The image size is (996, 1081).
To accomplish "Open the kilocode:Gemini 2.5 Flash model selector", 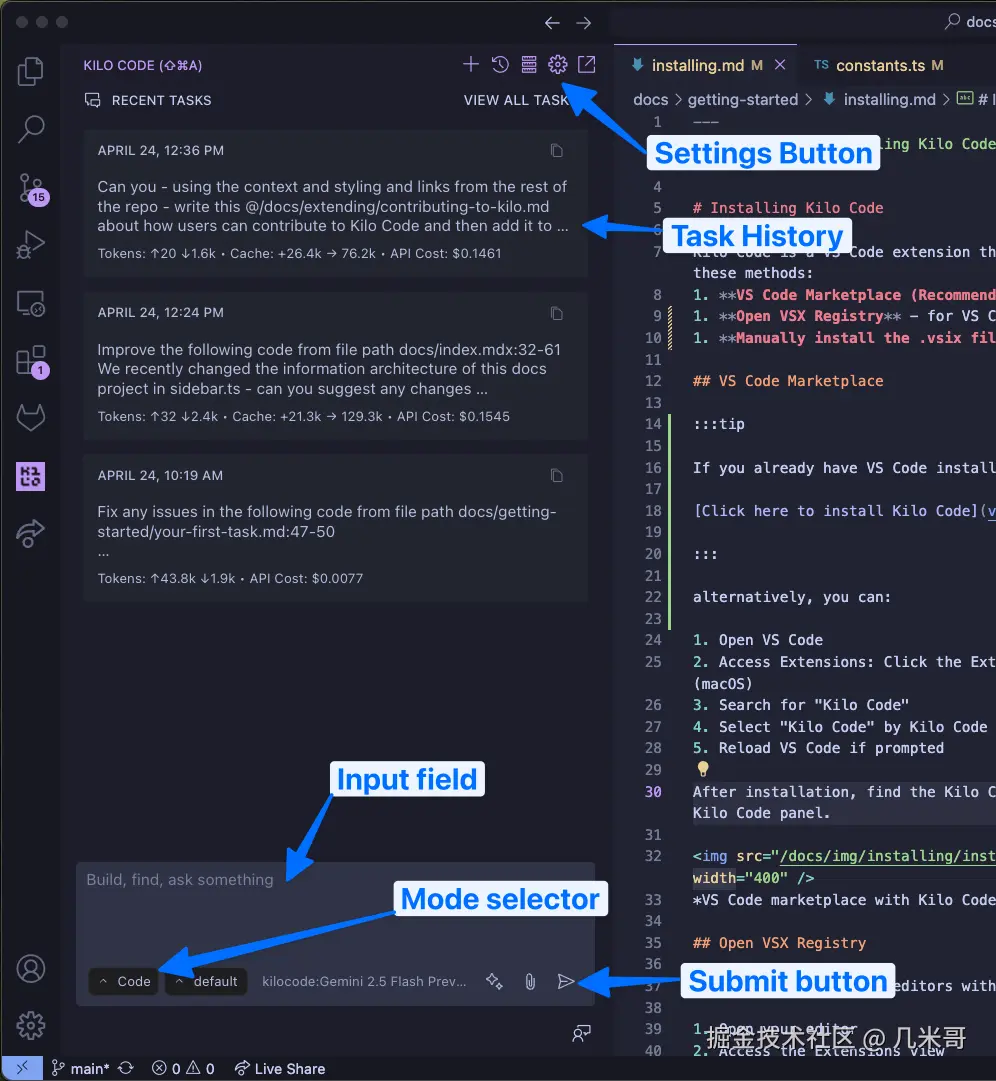I will point(364,981).
